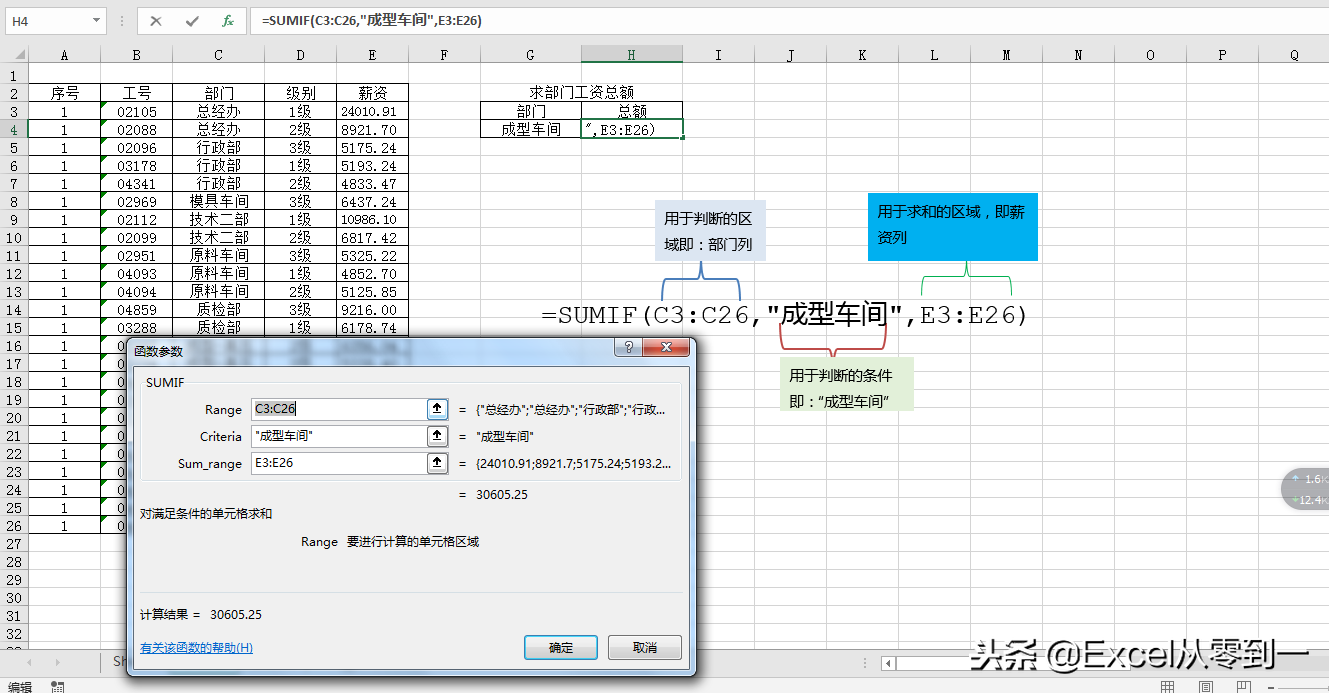Cancel the formula entry with the X icon
Image resolution: width=1329 pixels, height=693 pixels.
157,20
